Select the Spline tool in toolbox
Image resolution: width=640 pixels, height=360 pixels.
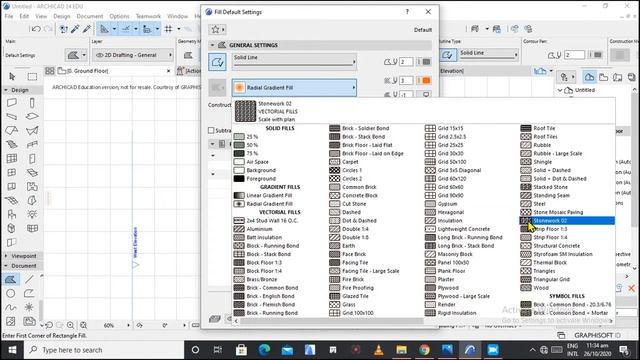click(x=11, y=307)
